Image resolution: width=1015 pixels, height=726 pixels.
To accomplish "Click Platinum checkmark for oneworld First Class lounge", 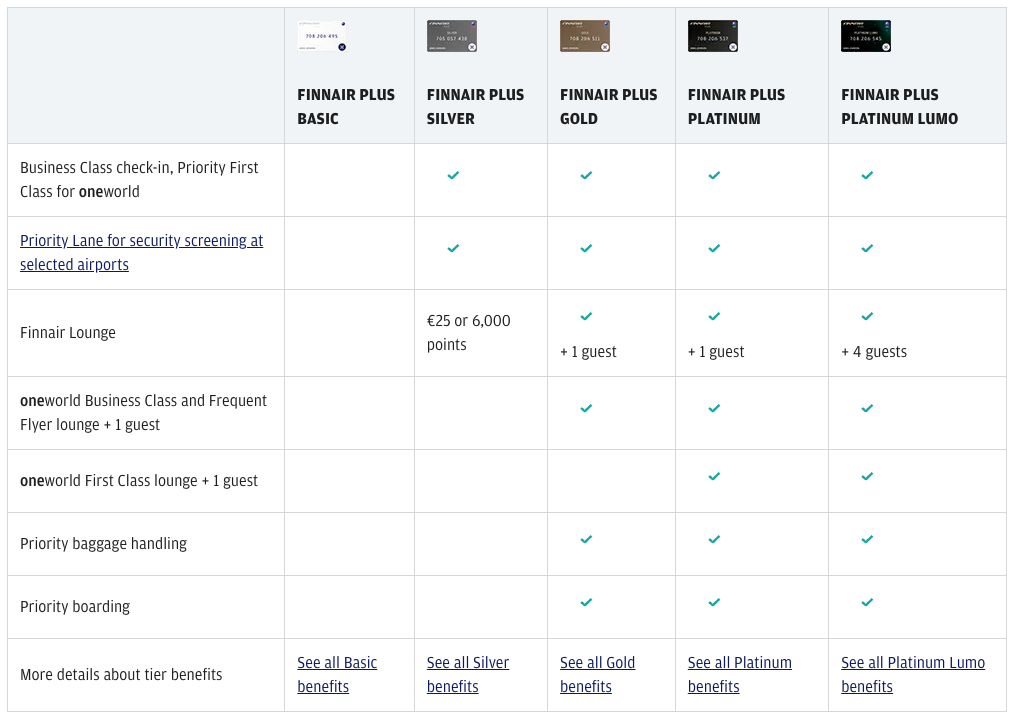I will [x=715, y=476].
